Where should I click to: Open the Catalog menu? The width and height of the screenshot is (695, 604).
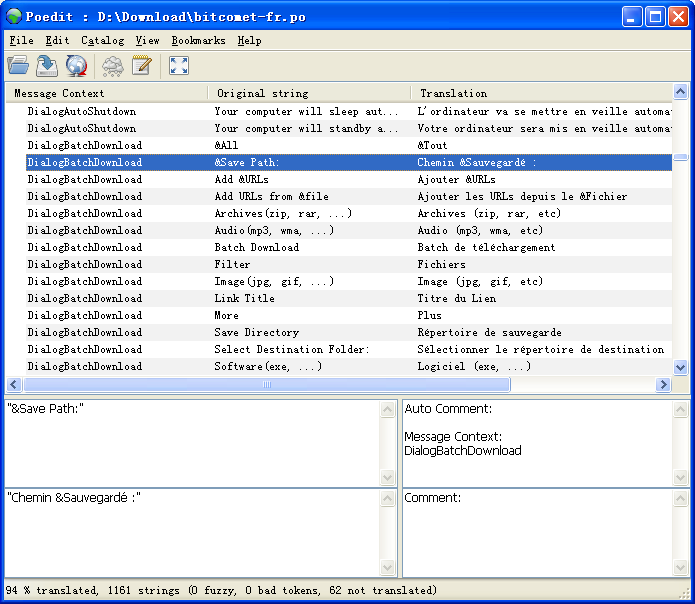click(x=103, y=41)
